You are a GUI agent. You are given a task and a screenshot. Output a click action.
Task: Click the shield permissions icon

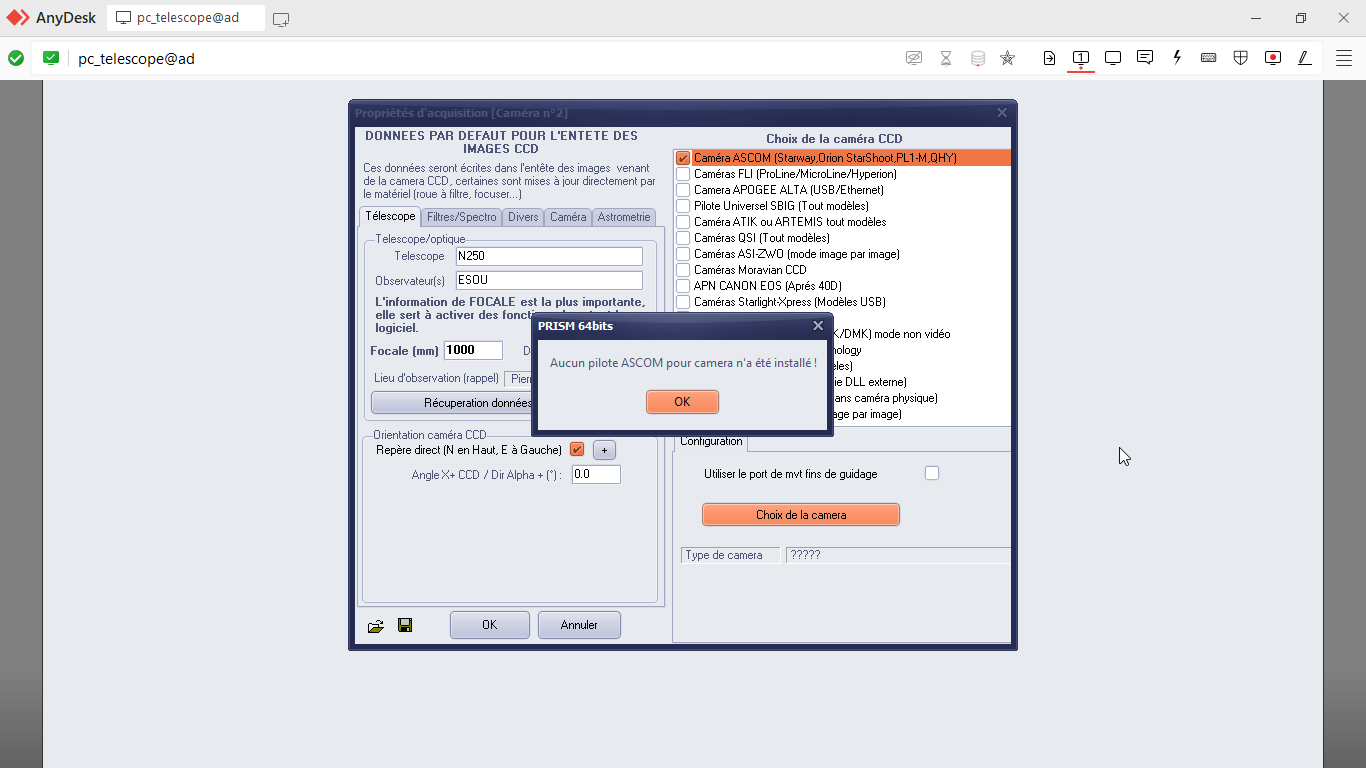click(x=1240, y=58)
